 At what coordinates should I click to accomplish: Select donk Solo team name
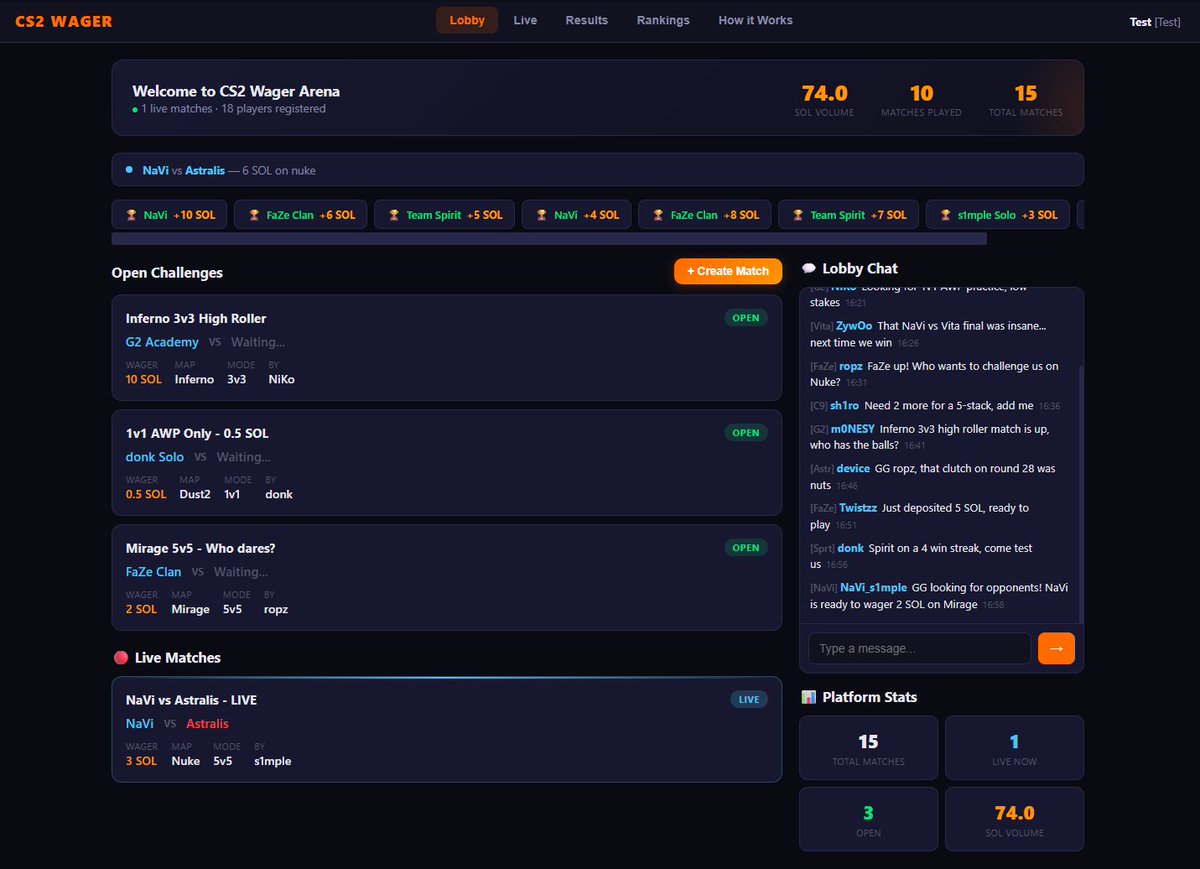tap(155, 457)
